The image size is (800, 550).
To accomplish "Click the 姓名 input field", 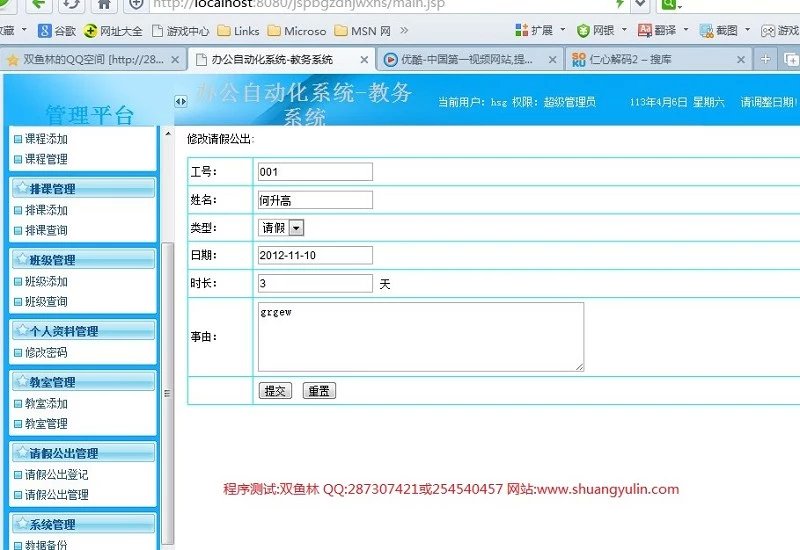I will 315,200.
